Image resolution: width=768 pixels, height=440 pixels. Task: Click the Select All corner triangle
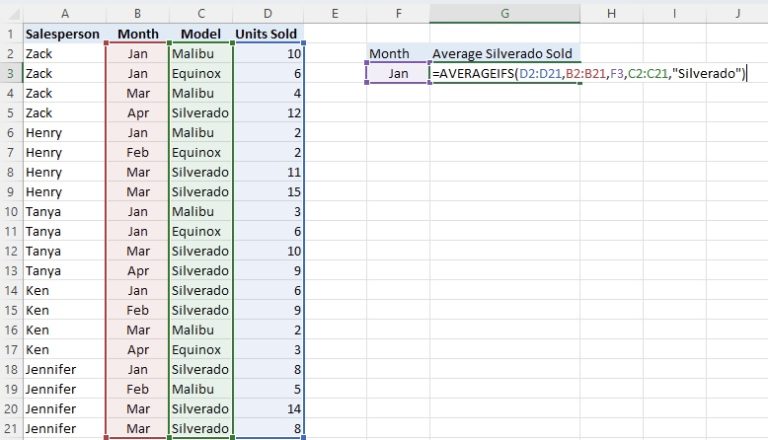[10, 12]
